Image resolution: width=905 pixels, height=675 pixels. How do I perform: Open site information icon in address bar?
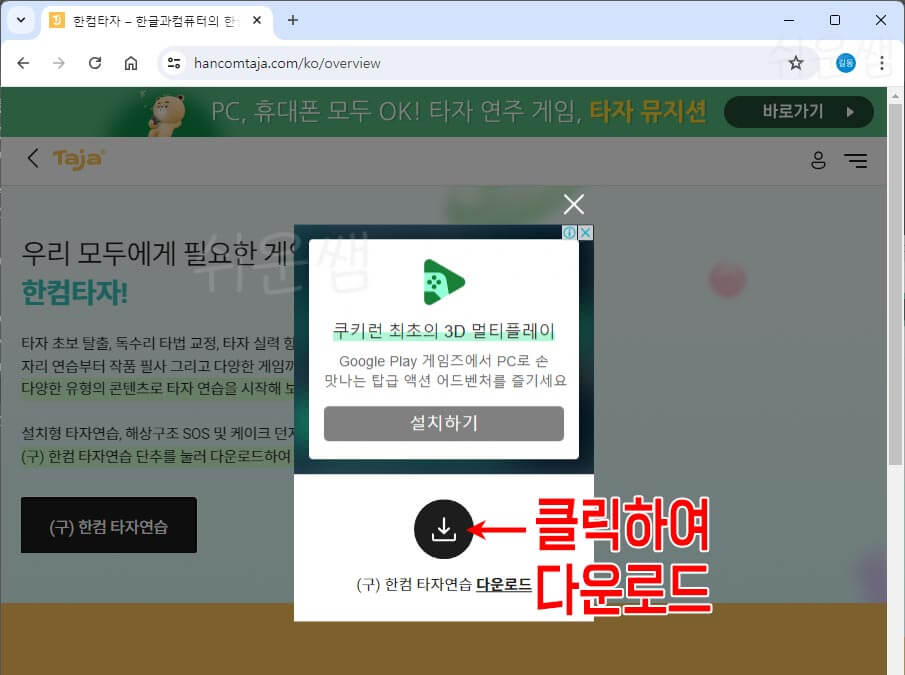[x=174, y=63]
